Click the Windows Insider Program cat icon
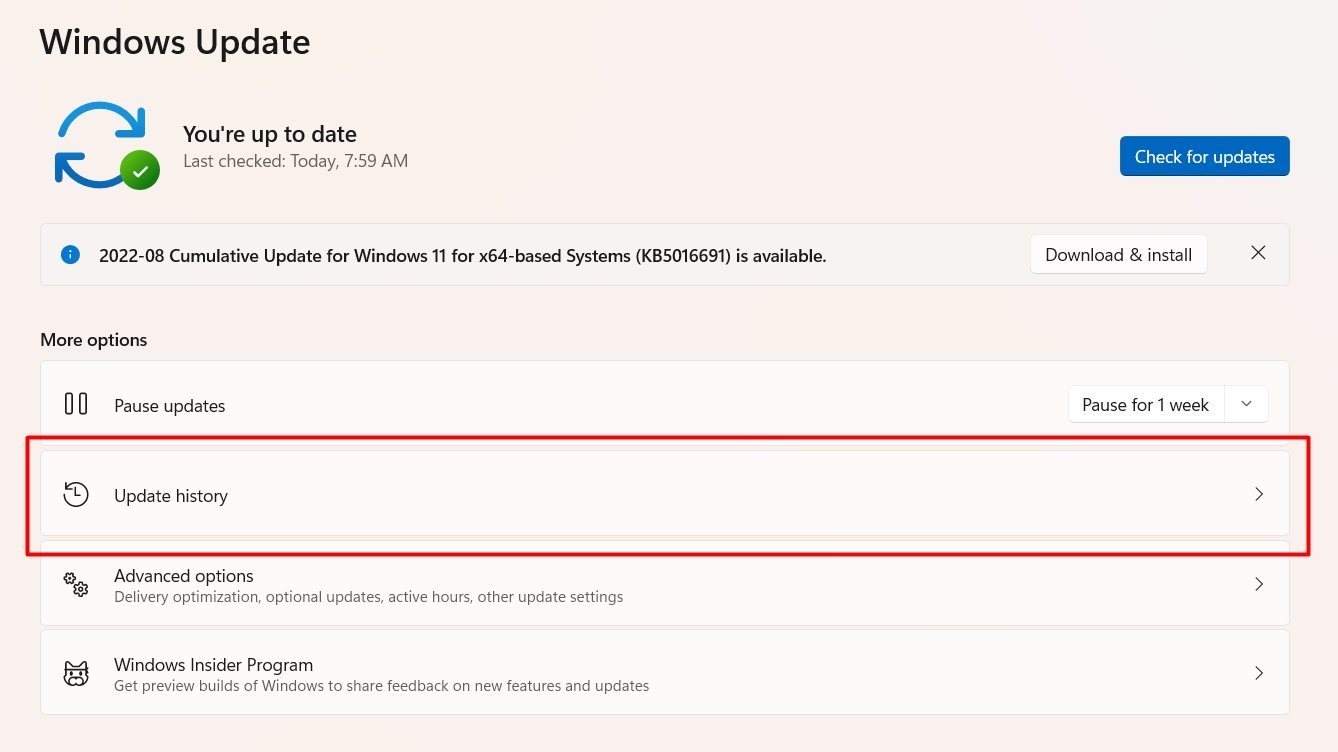Viewport: 1338px width, 752px height. point(76,673)
